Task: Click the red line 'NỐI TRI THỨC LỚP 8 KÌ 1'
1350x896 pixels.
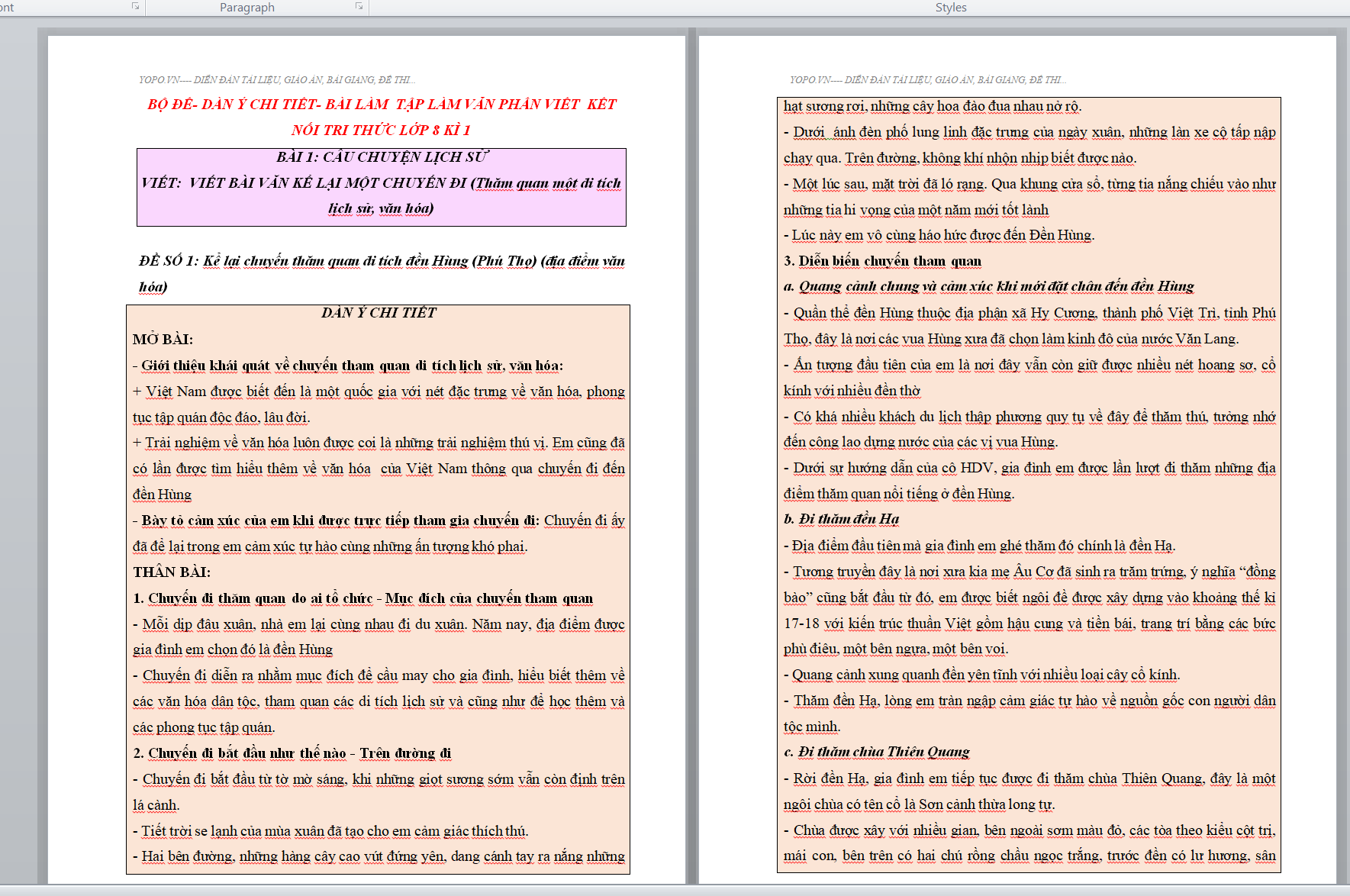Action: (x=381, y=131)
